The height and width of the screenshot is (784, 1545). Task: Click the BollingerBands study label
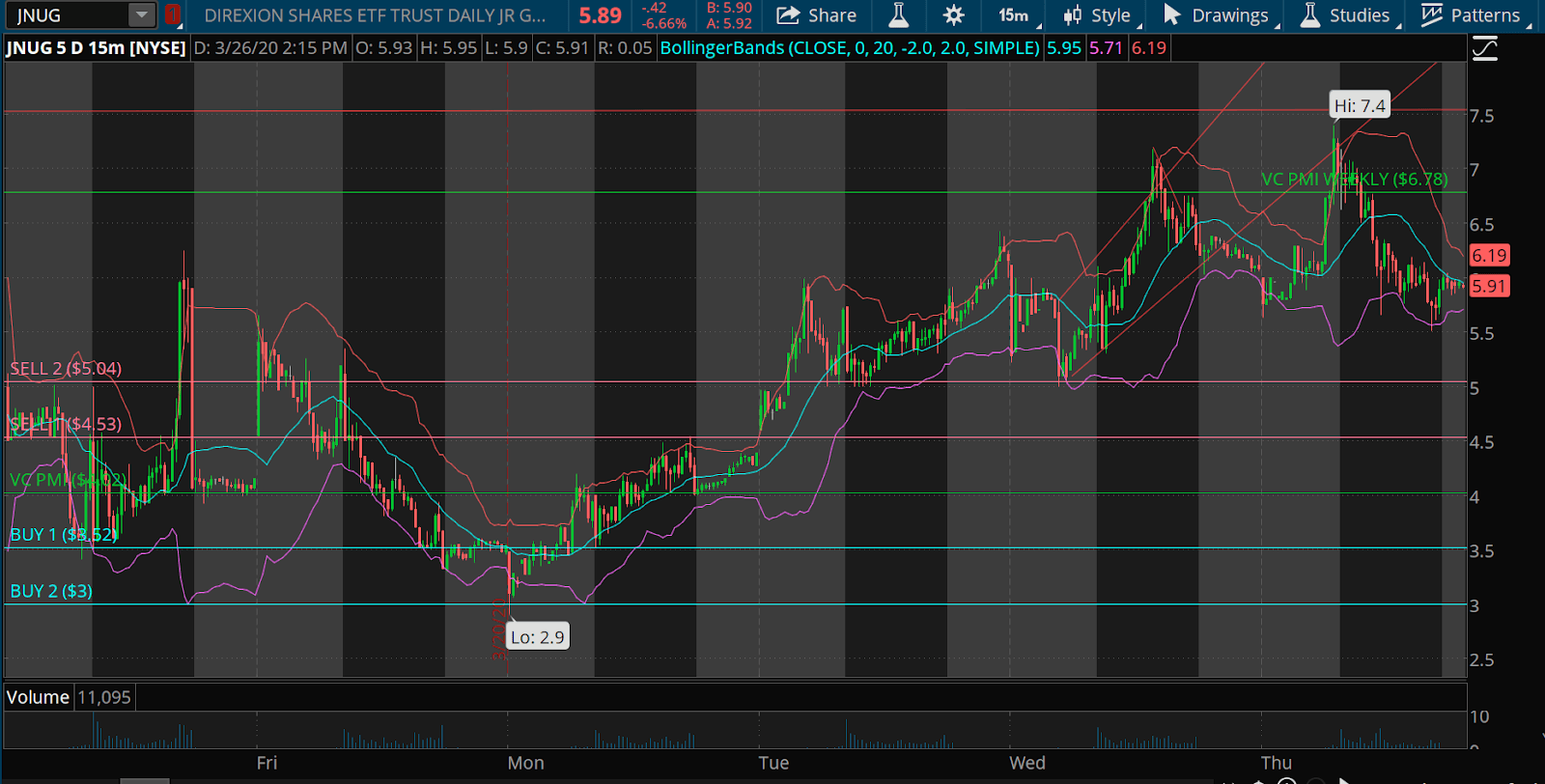coord(850,48)
